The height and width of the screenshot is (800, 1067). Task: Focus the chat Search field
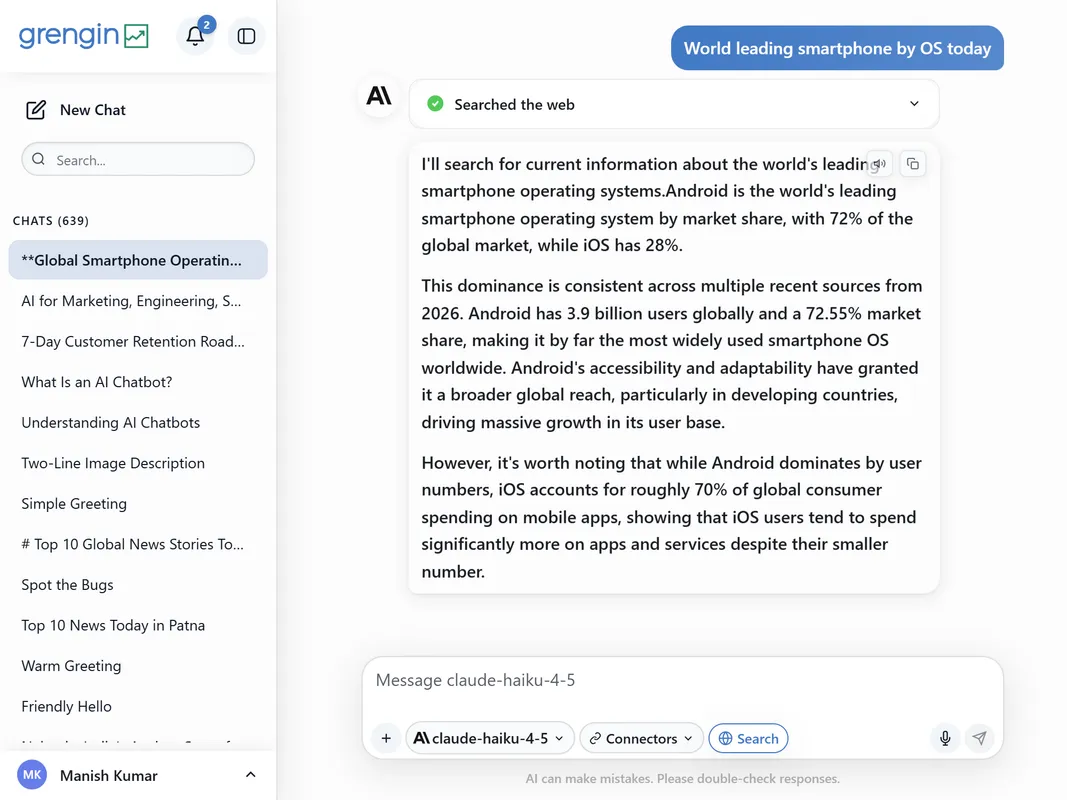pos(138,159)
